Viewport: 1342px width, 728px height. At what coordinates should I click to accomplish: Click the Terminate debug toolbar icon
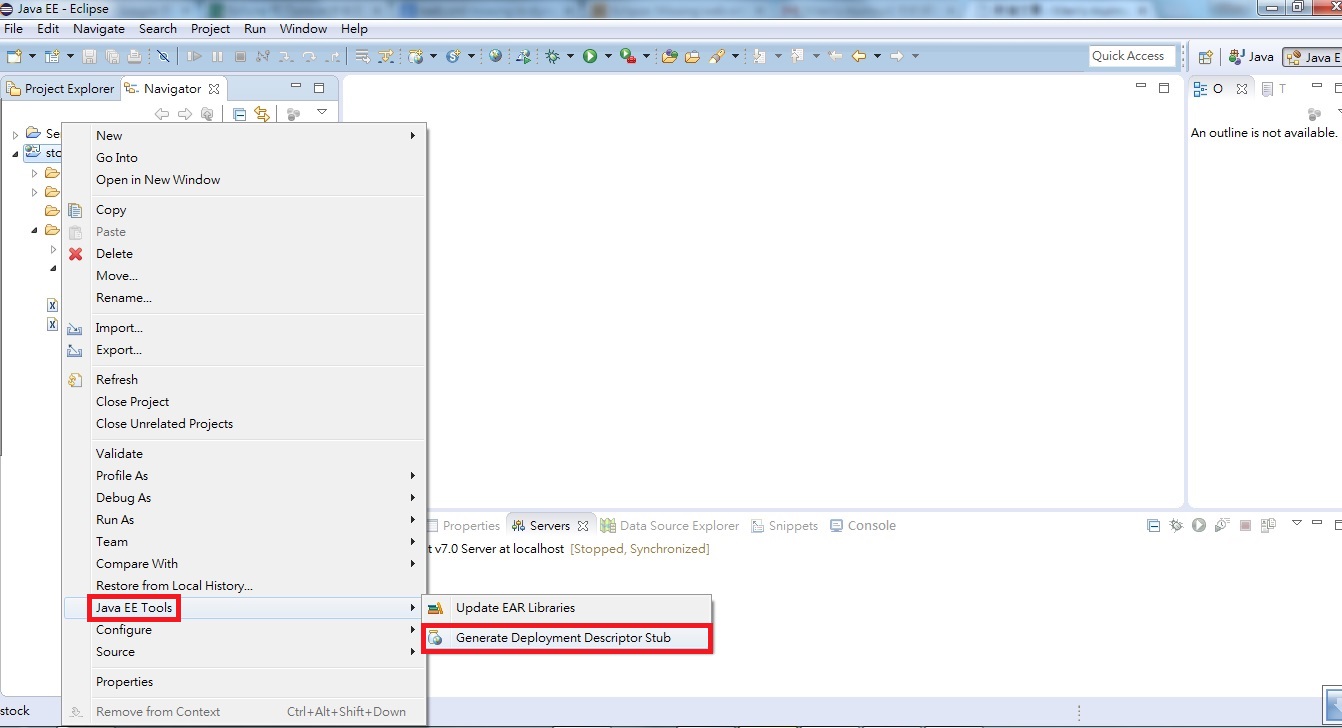(240, 56)
